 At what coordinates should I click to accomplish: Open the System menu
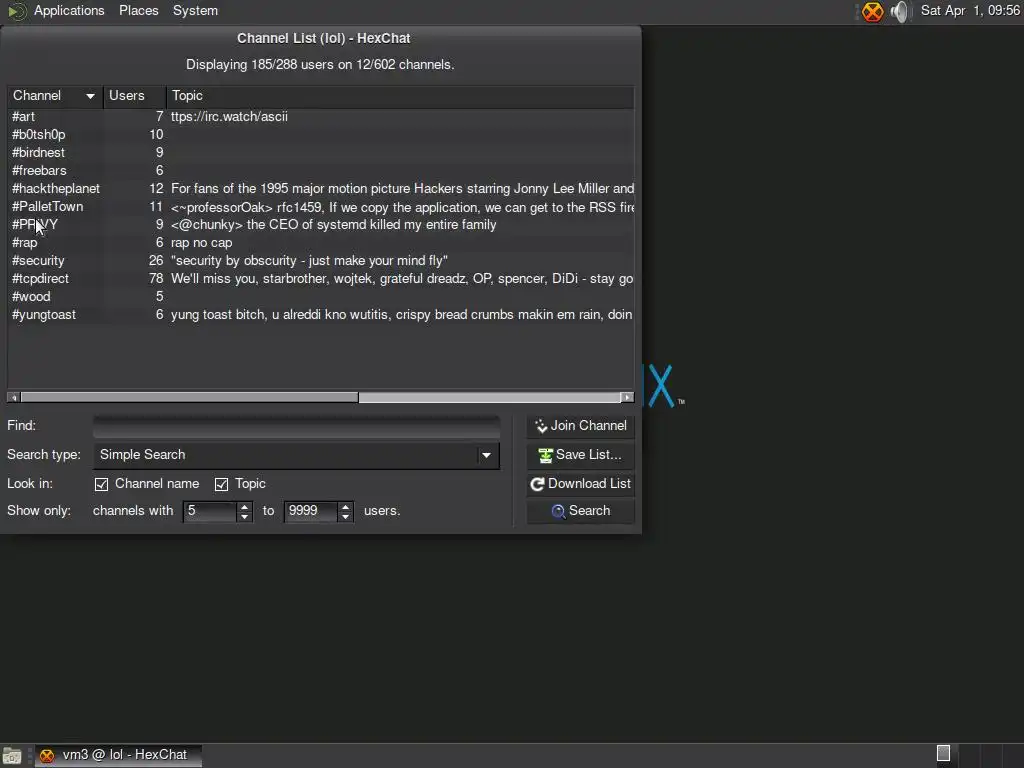195,10
